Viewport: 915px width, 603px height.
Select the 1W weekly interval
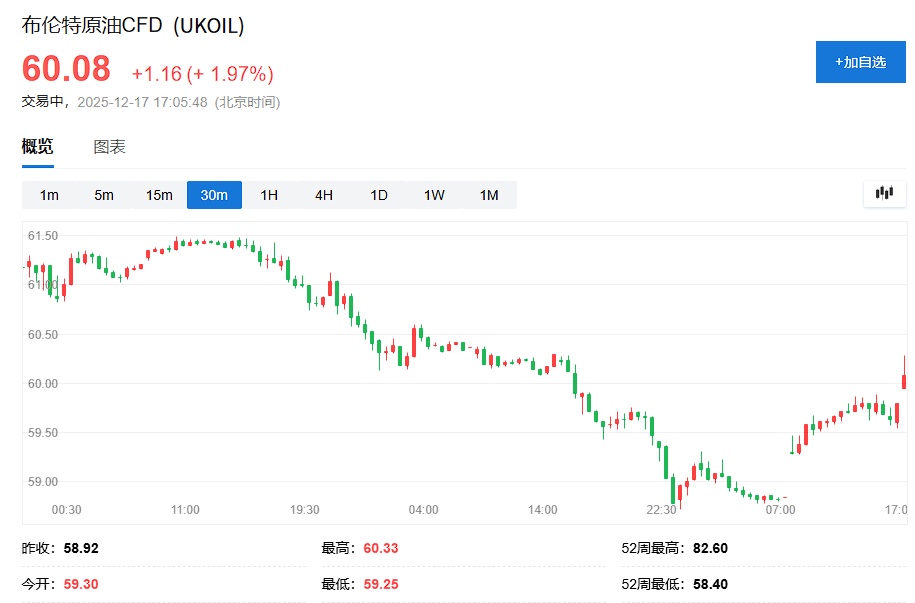434,195
